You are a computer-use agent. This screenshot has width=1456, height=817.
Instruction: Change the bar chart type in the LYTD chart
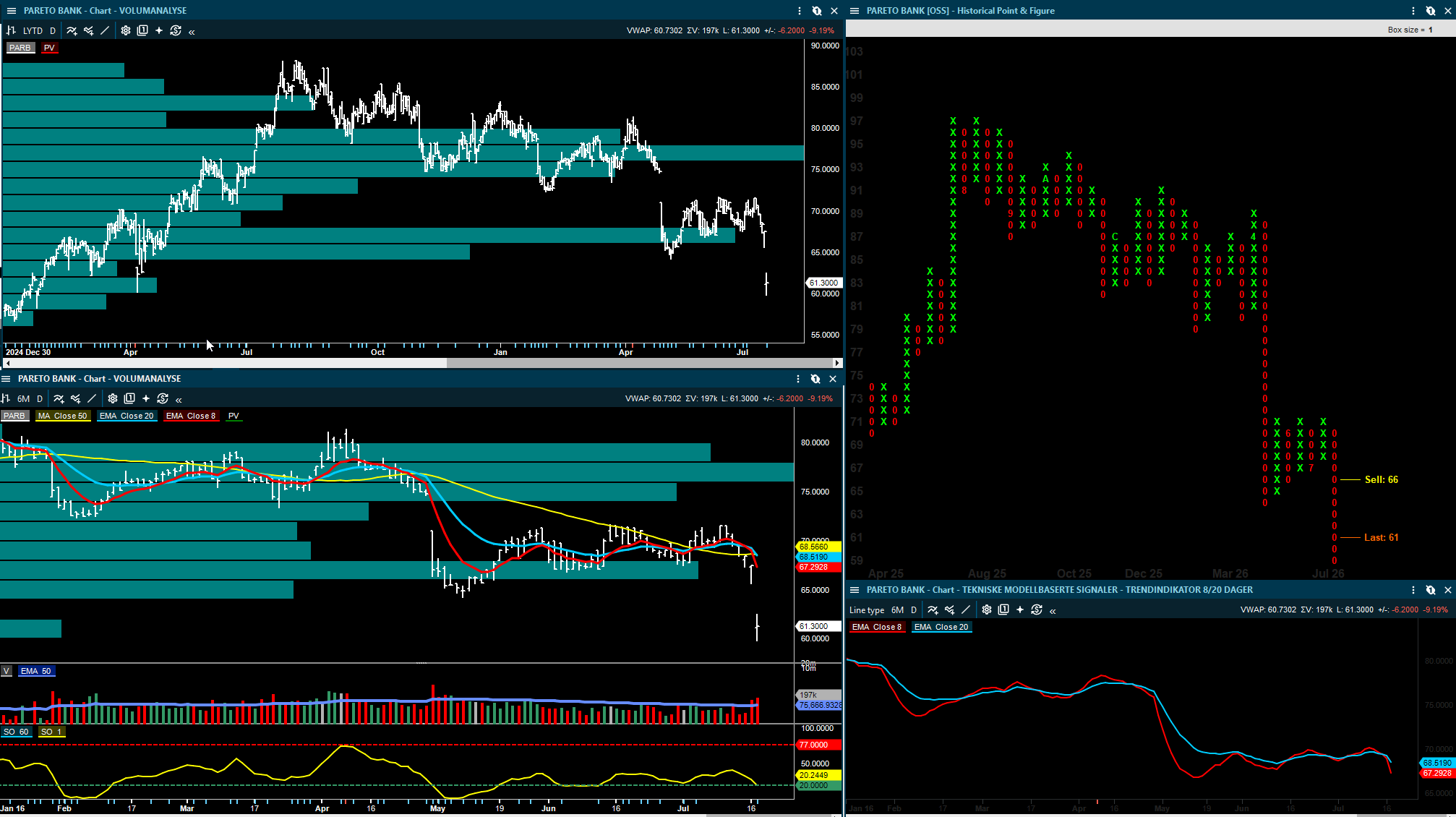click(x=11, y=30)
